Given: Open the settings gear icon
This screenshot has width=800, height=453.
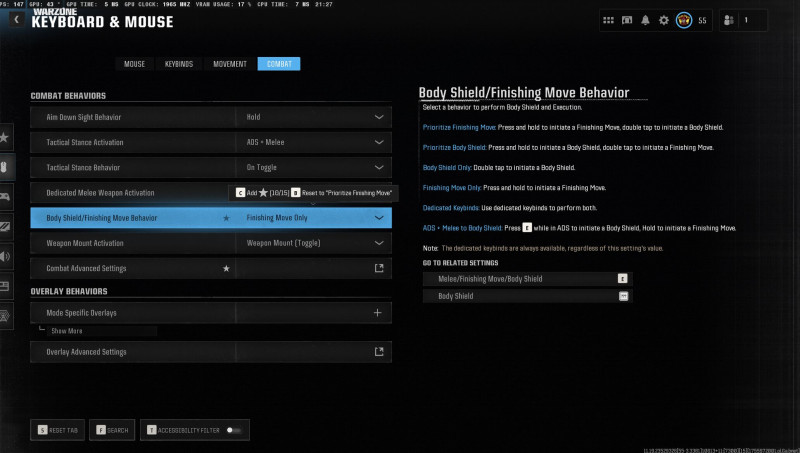Looking at the screenshot, I should [x=663, y=20].
